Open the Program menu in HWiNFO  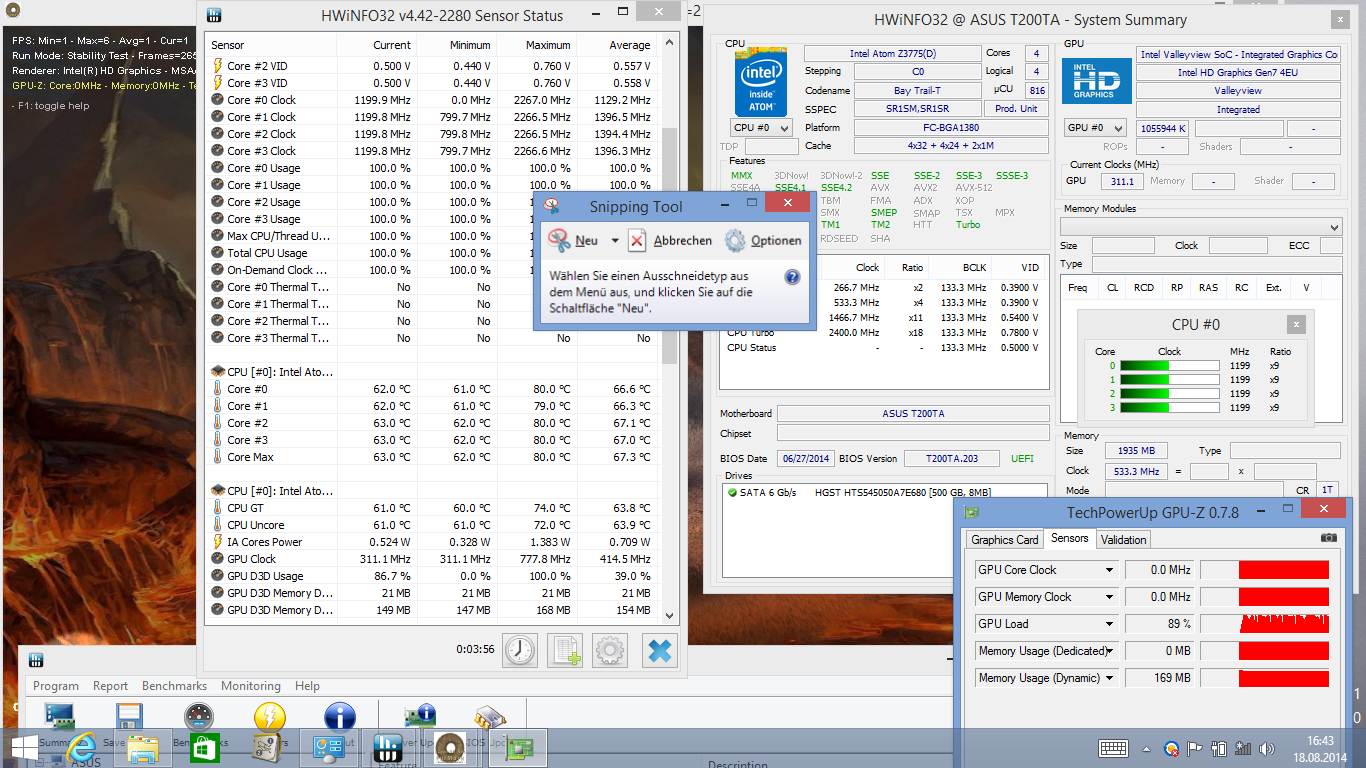tap(56, 686)
